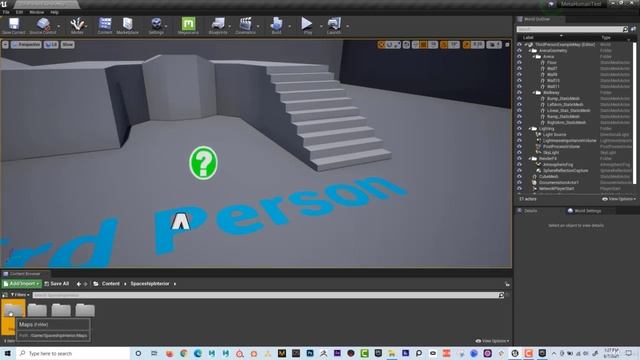Toggle eye icon for AtmosphericFog
Viewport: 640px width, 360px height.
tap(519, 164)
